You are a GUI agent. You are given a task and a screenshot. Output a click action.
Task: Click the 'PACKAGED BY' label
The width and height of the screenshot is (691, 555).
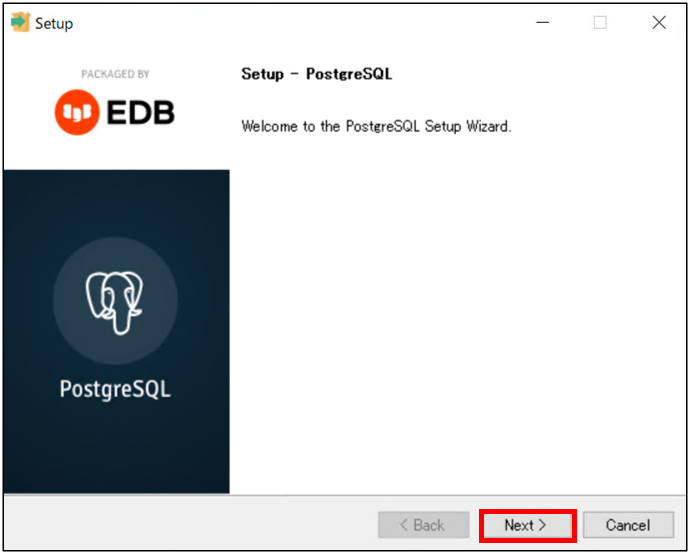[115, 74]
